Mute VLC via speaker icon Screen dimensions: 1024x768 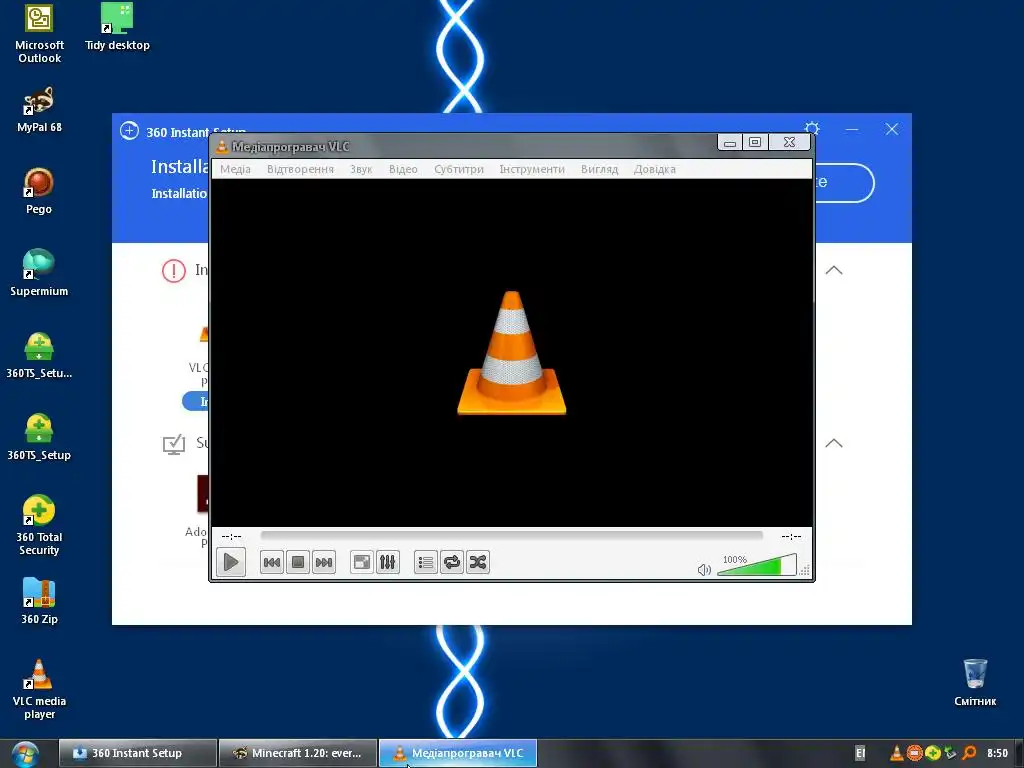[x=704, y=569]
